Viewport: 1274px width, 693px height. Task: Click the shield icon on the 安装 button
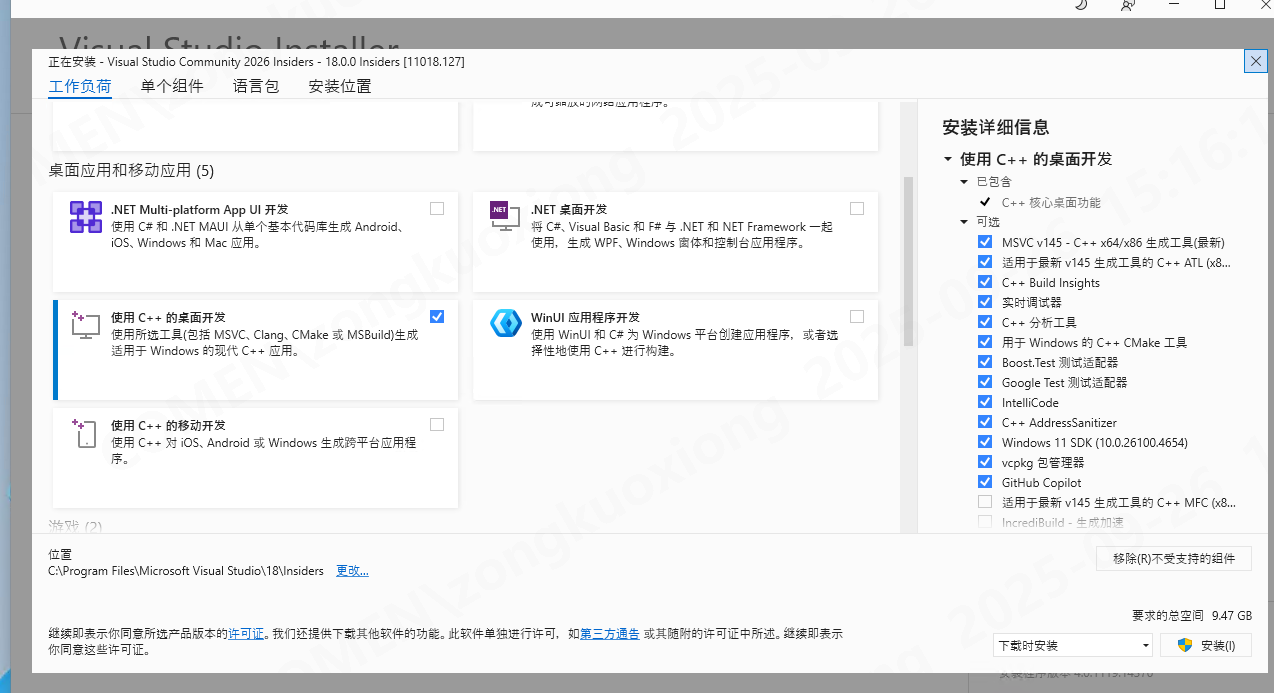[x=1185, y=645]
